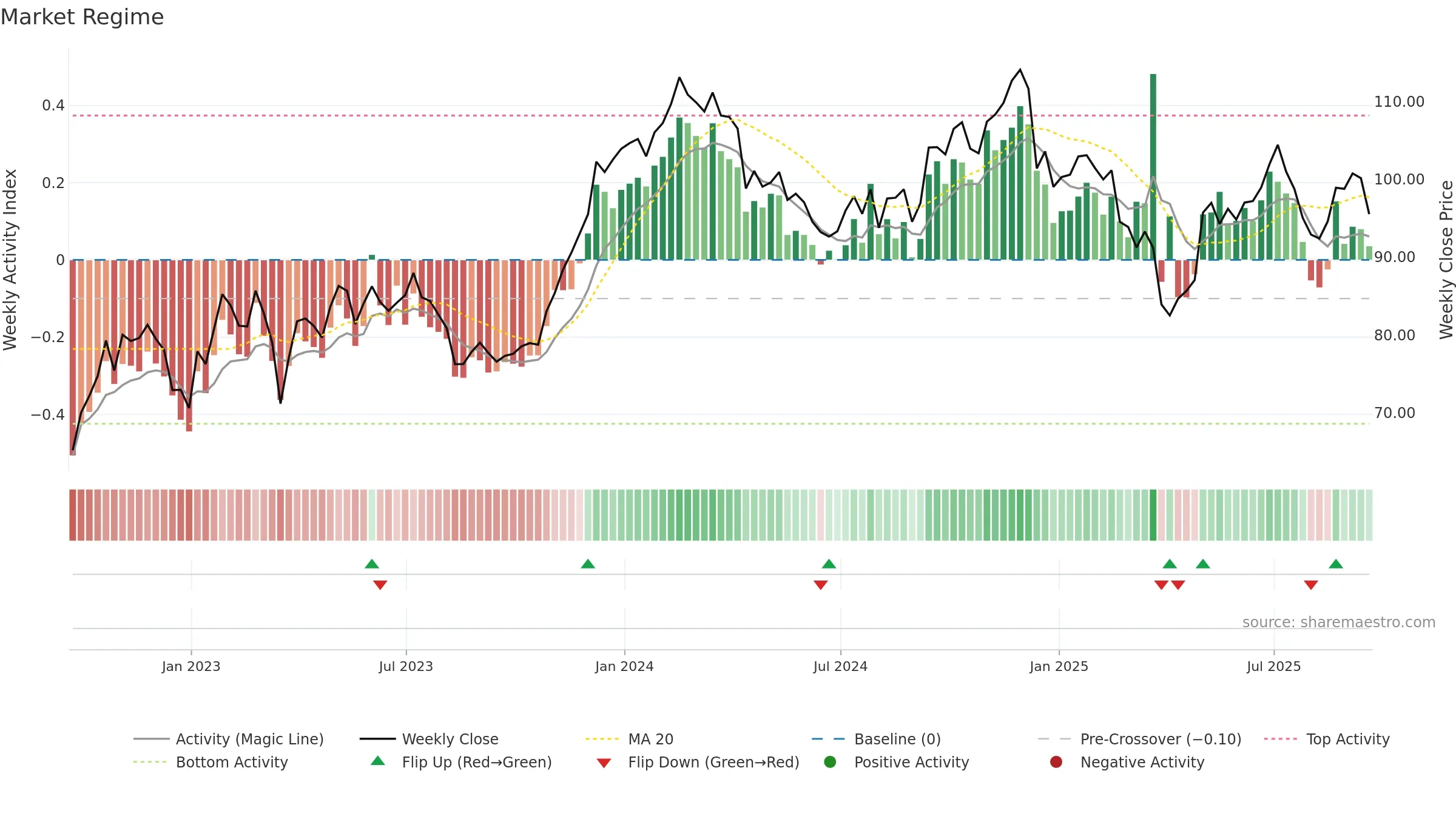Select the June 2024 red flip-down triangle
This screenshot has height=819, width=1456.
point(821,585)
